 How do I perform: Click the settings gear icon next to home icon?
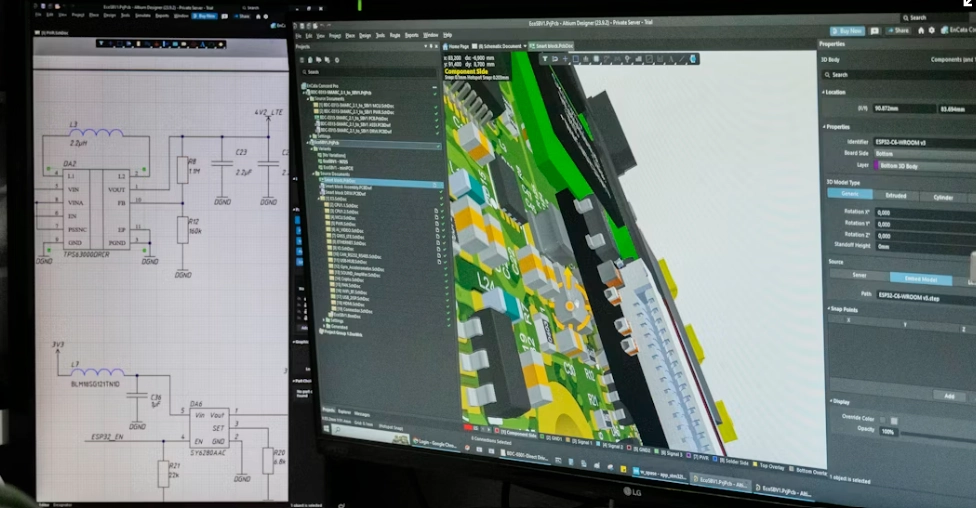coord(931,30)
